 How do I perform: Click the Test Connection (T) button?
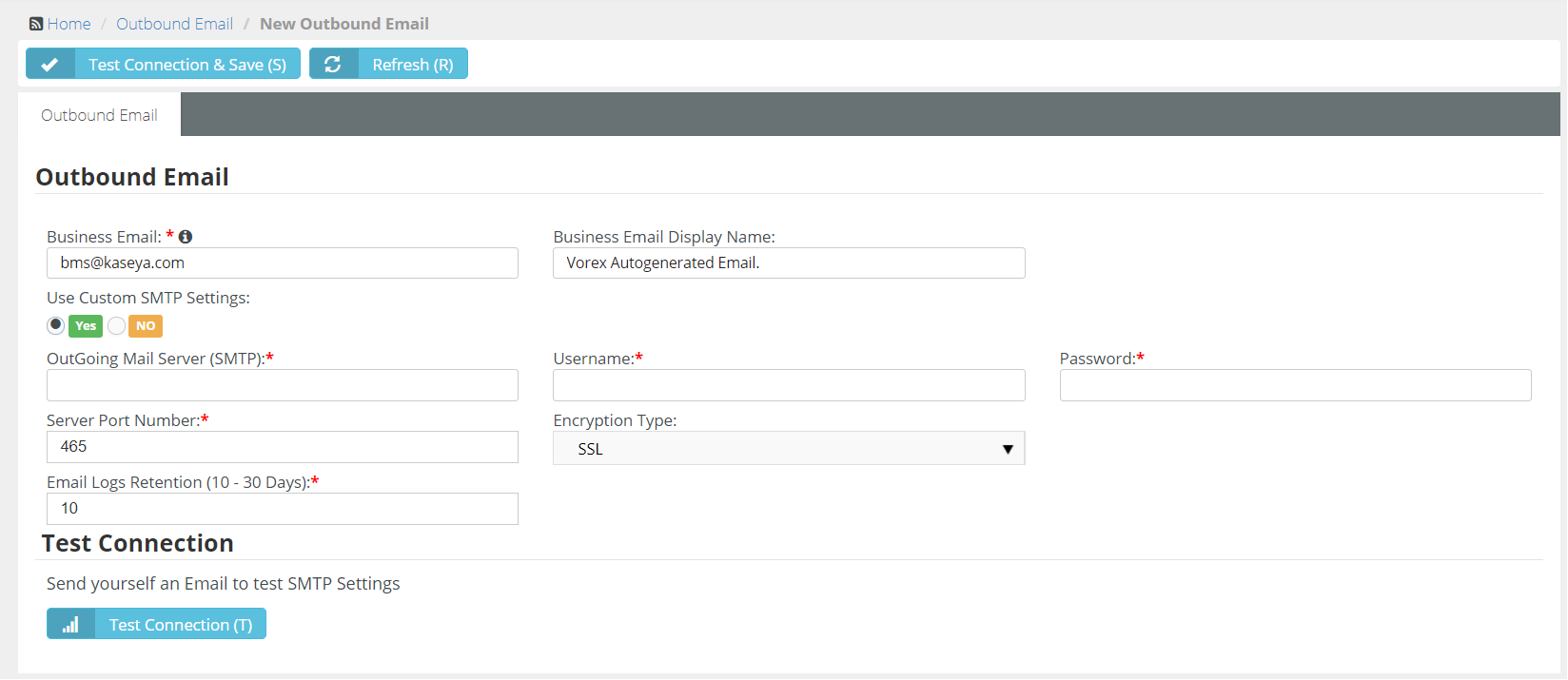coord(180,625)
